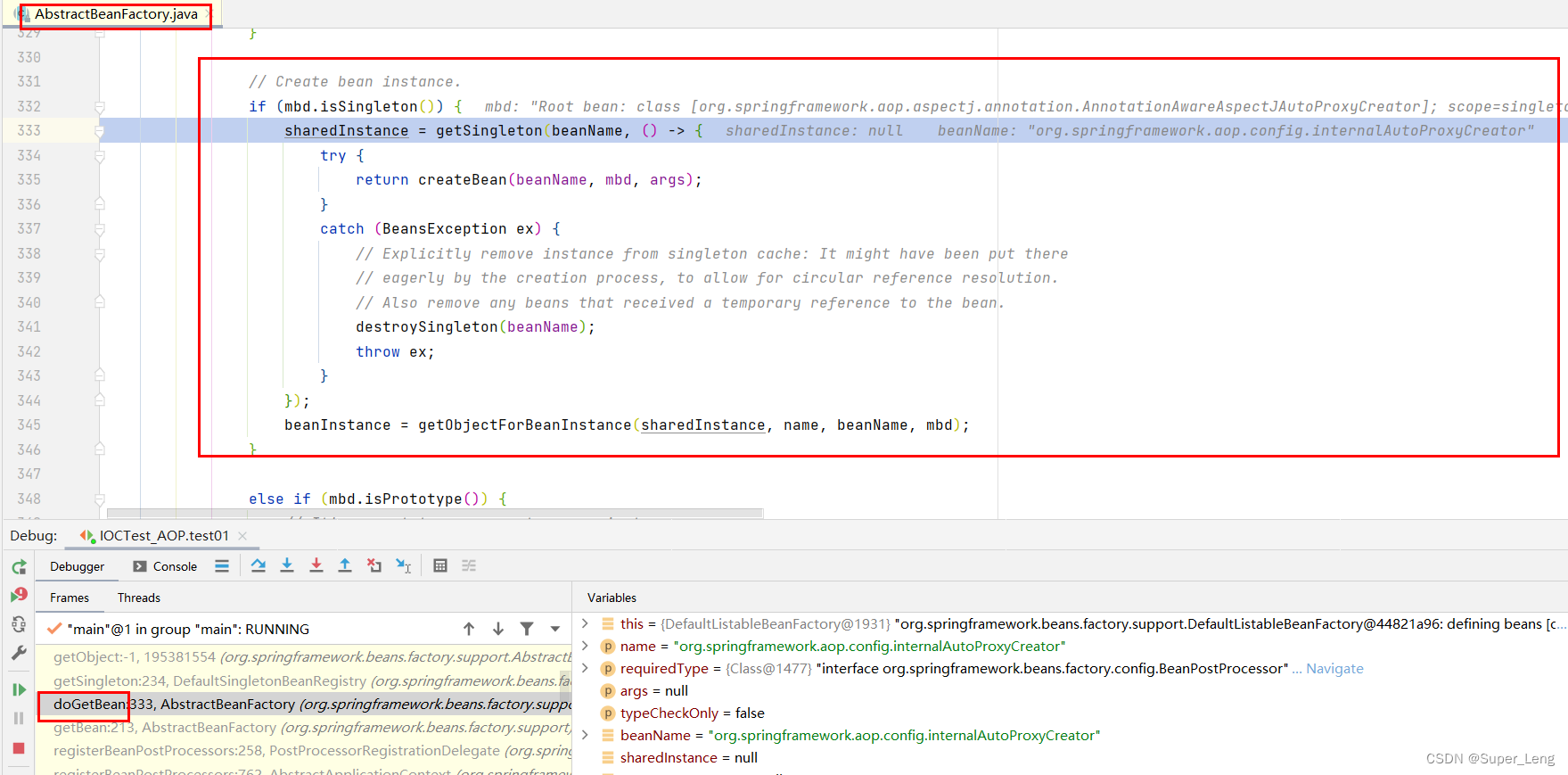Click Trace Current Stream Chain icon
The height and width of the screenshot is (775, 1568).
click(x=469, y=565)
